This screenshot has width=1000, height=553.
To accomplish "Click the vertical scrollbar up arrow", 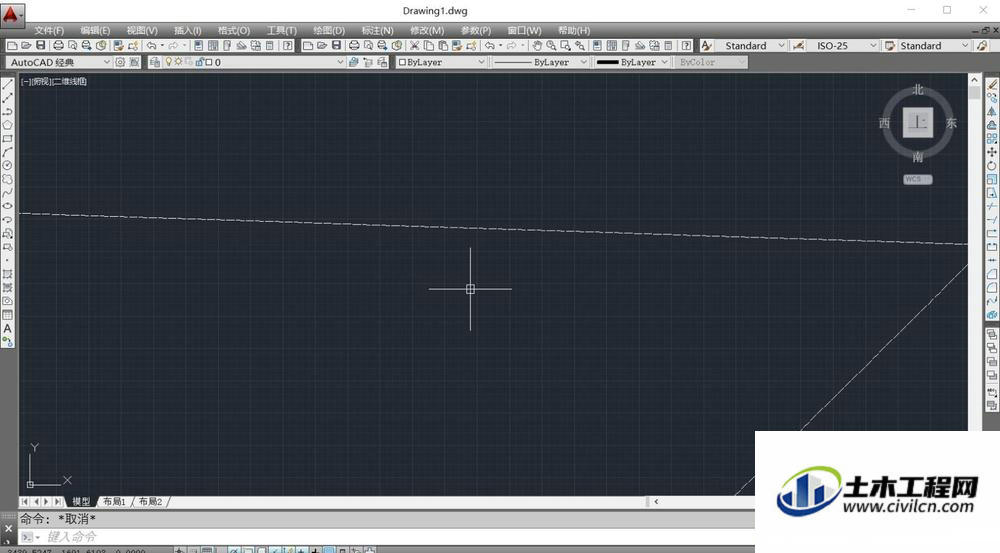I will click(x=974, y=80).
